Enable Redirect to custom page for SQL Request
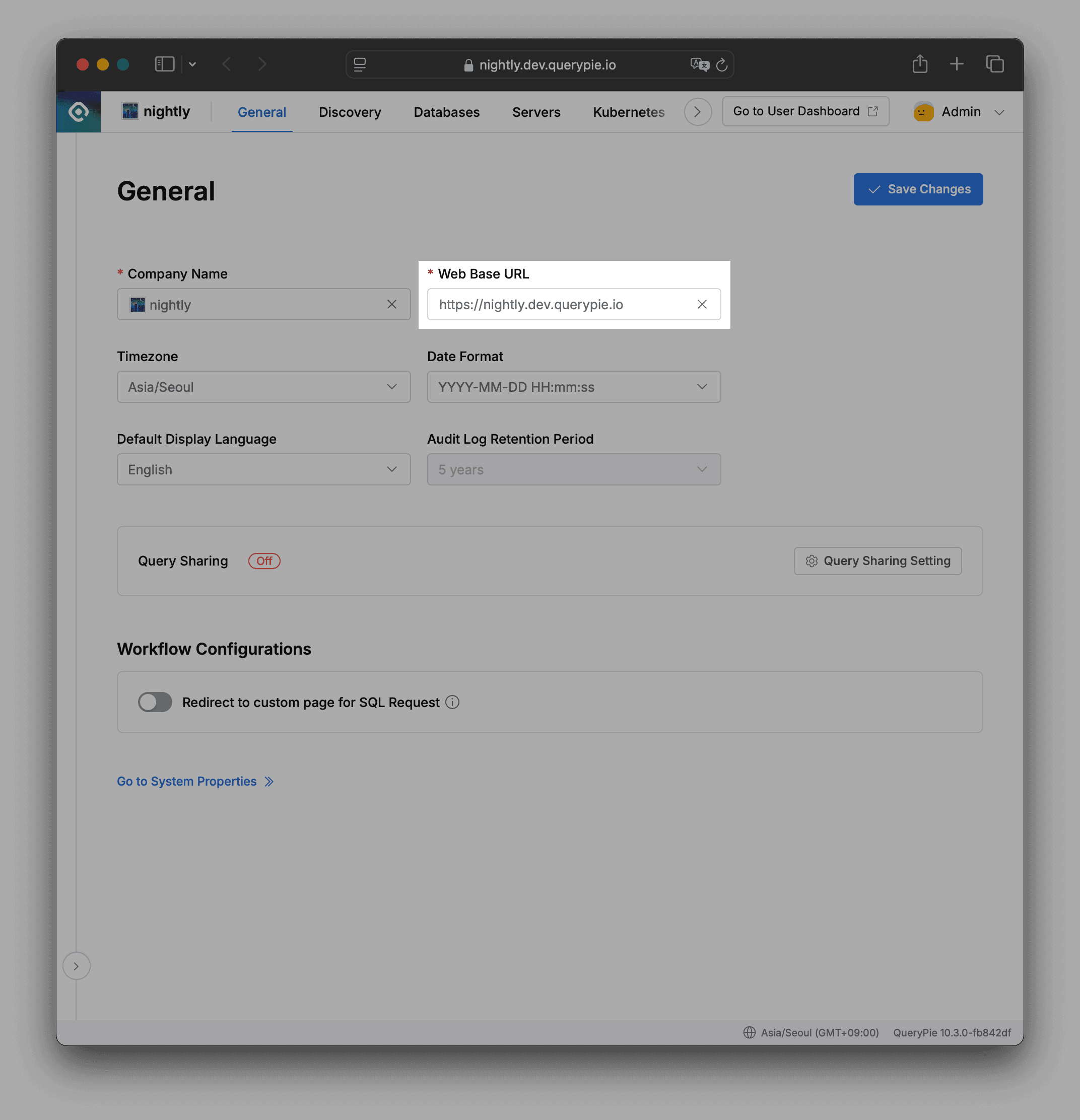Image resolution: width=1080 pixels, height=1120 pixels. 154,703
